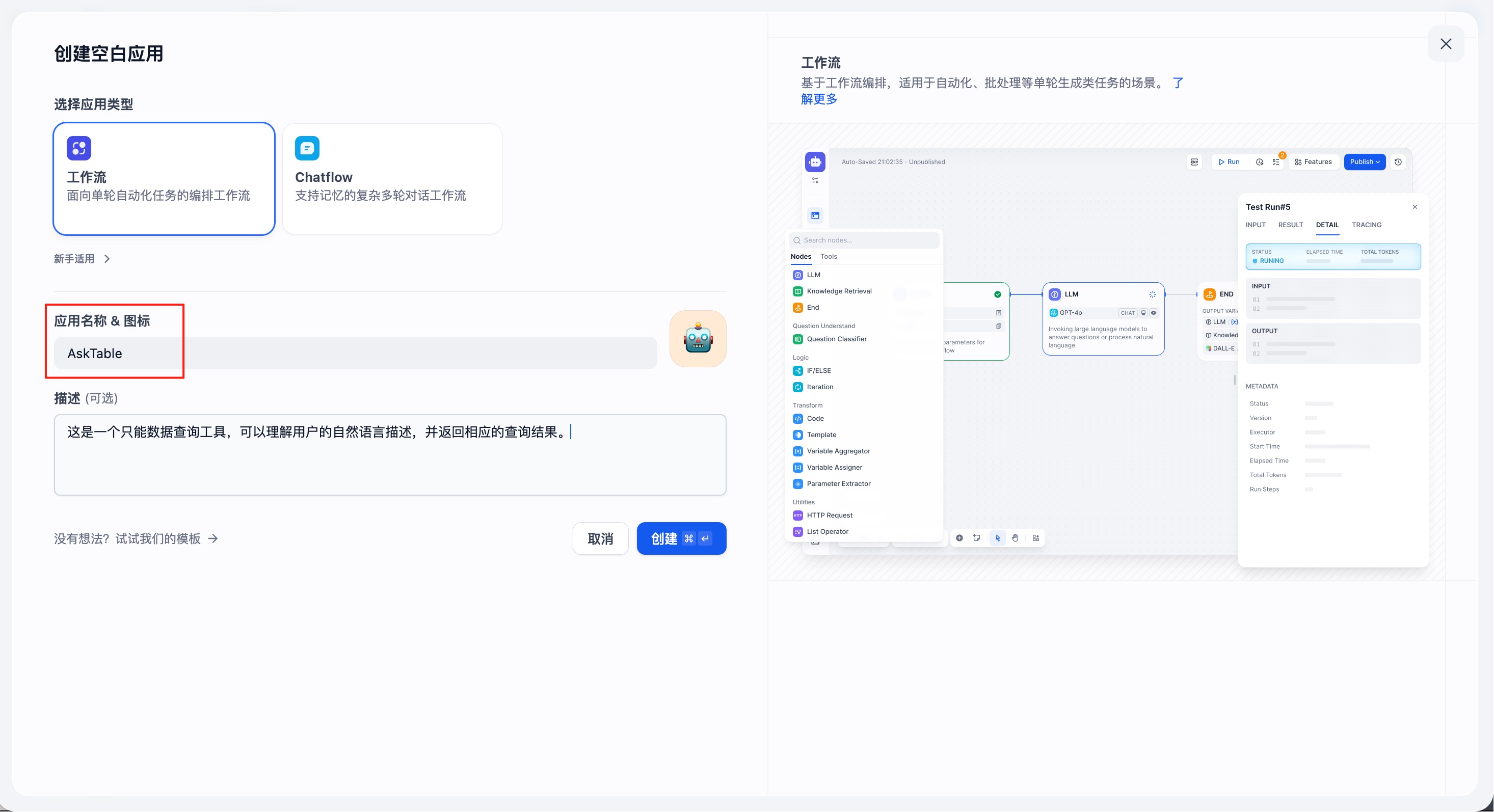Open the workflow version history icon
1494x812 pixels.
(1398, 162)
